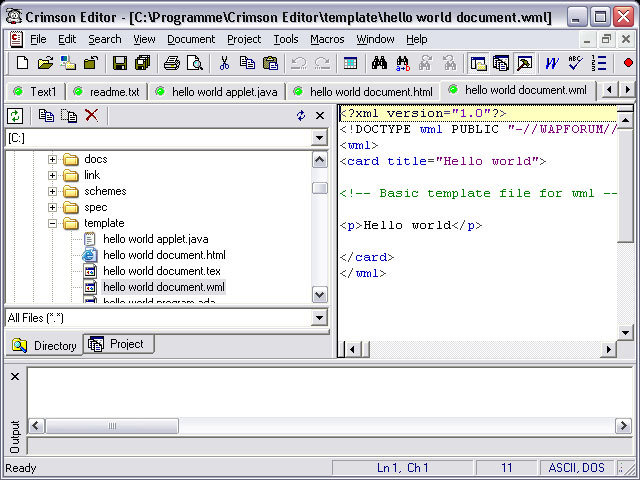Image resolution: width=640 pixels, height=480 pixels.
Task: Click the Column mode toolbar icon
Action: pos(350,63)
